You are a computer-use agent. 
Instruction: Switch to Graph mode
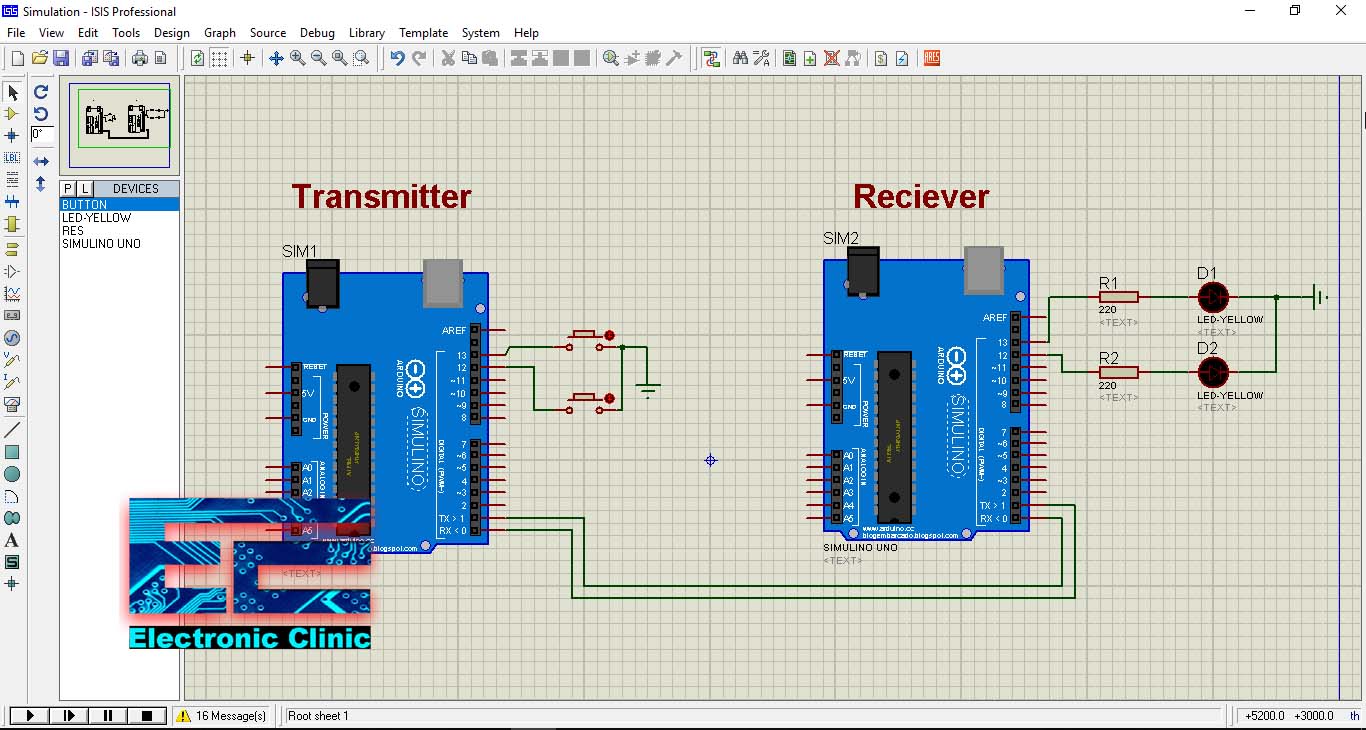pos(13,292)
